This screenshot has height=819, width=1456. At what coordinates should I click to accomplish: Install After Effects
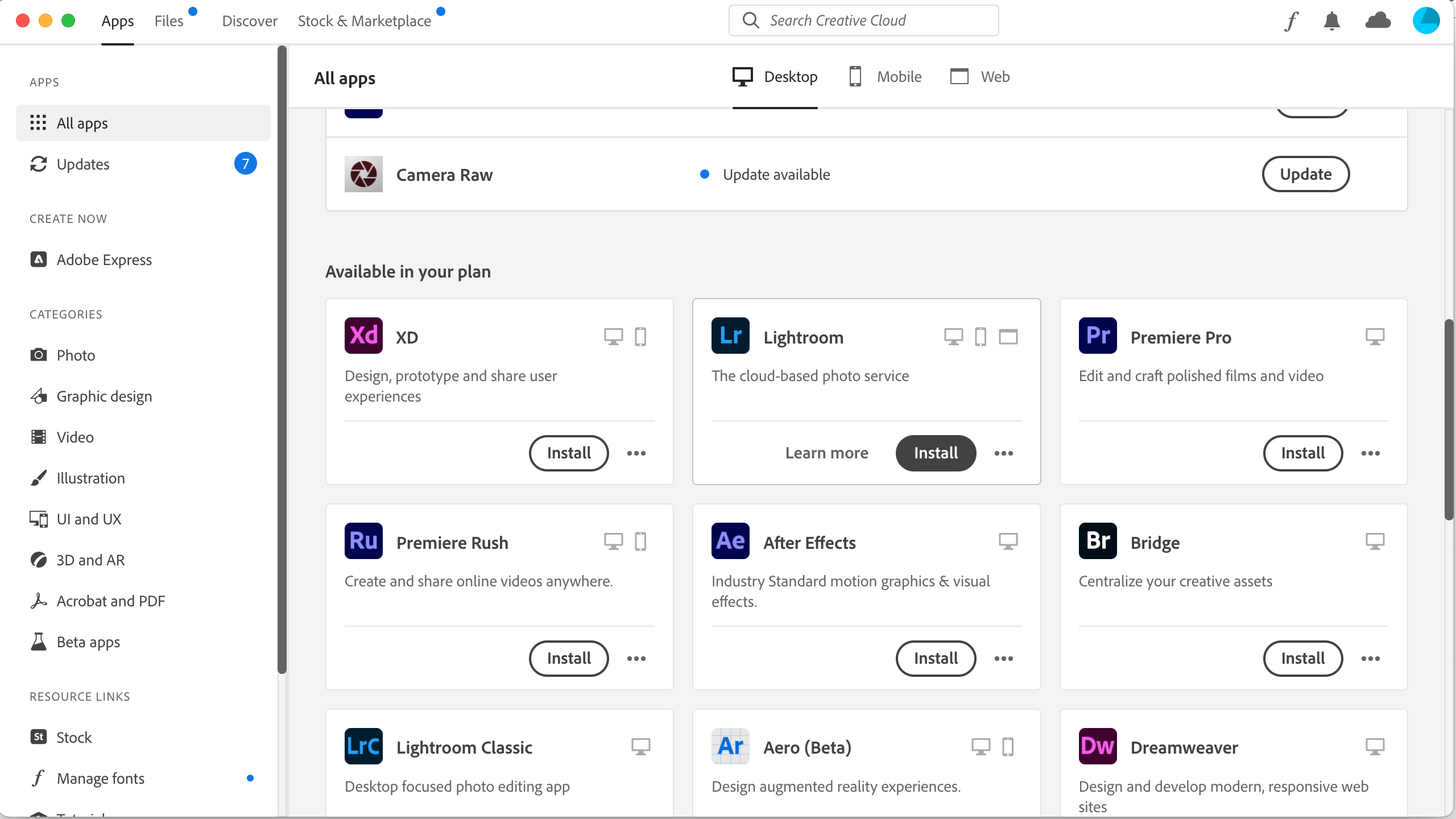click(x=936, y=659)
